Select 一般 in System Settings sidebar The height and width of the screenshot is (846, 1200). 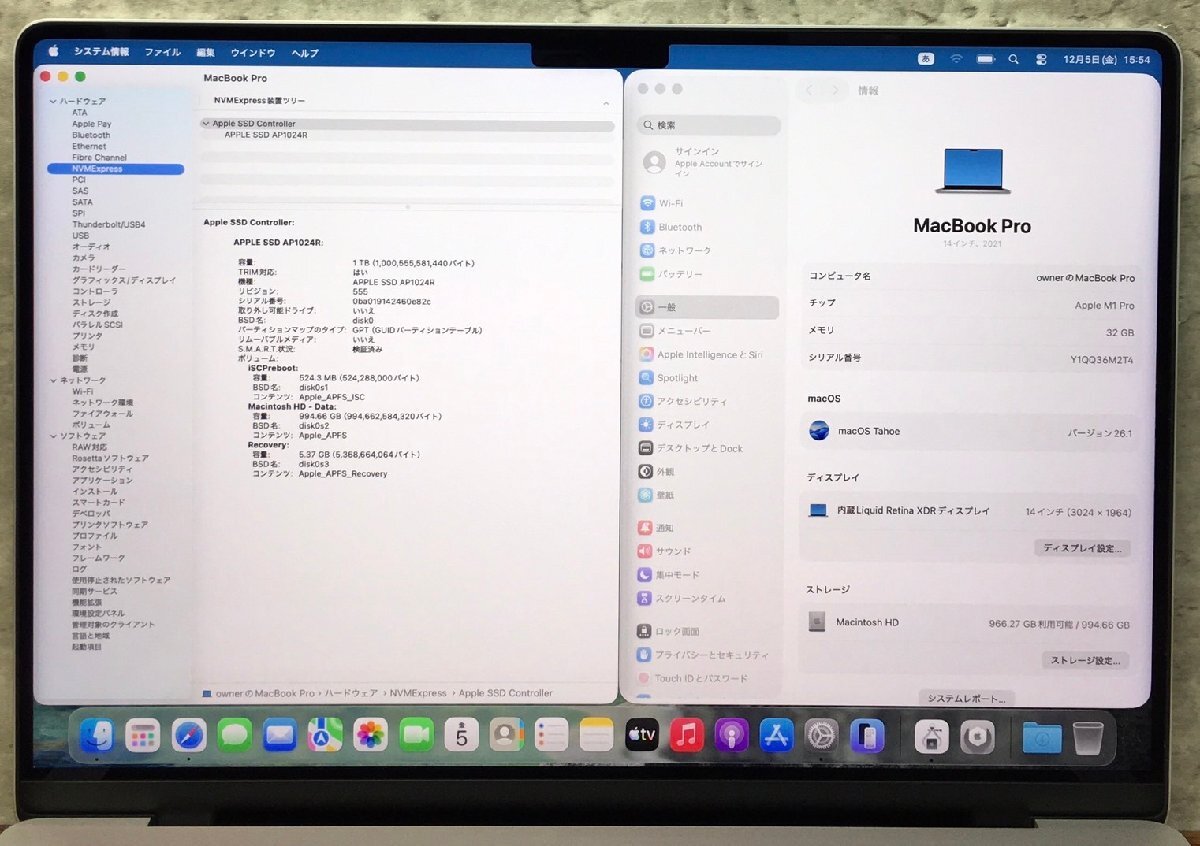pyautogui.click(x=707, y=307)
